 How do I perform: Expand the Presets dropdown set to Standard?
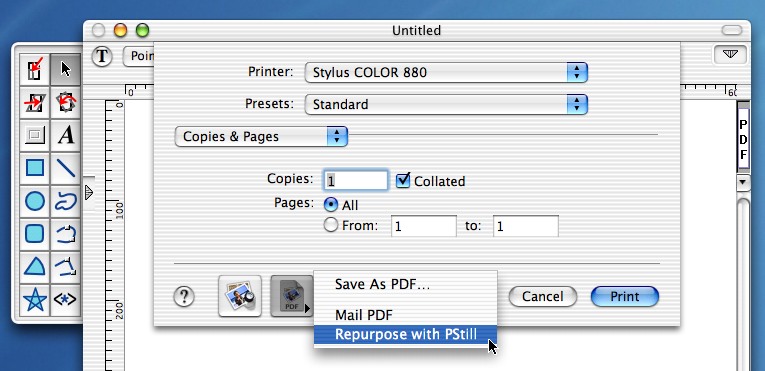(x=446, y=104)
